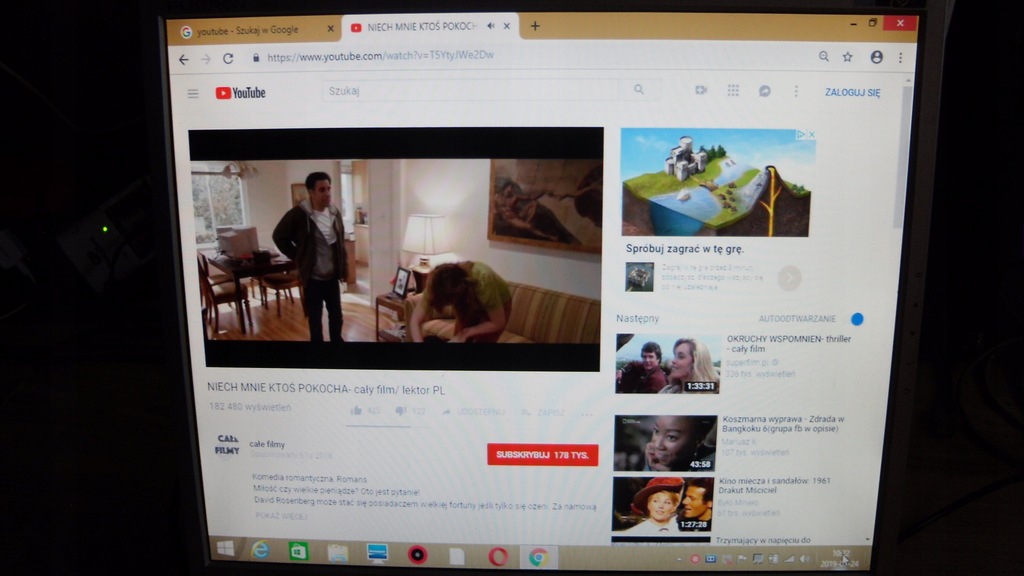Open Opera browser from taskbar

point(498,556)
